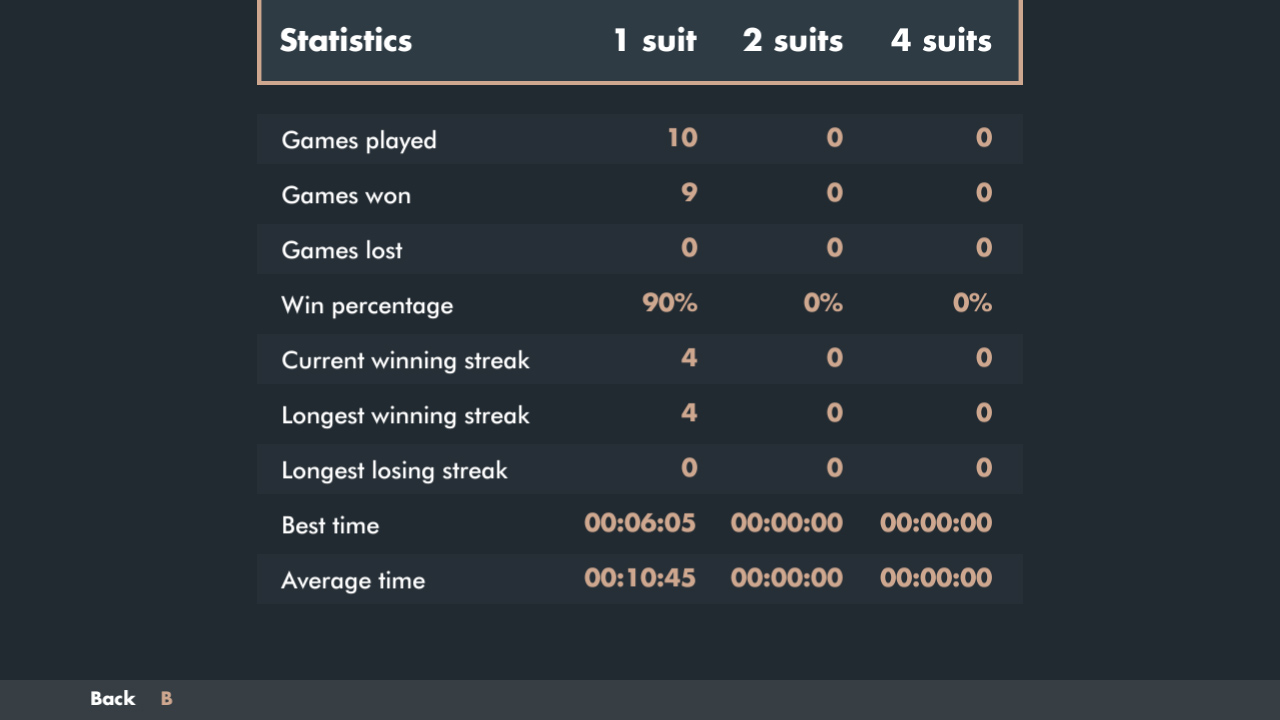The width and height of the screenshot is (1280, 720).
Task: Click the Longest losing streak row label
Action: (x=394, y=469)
